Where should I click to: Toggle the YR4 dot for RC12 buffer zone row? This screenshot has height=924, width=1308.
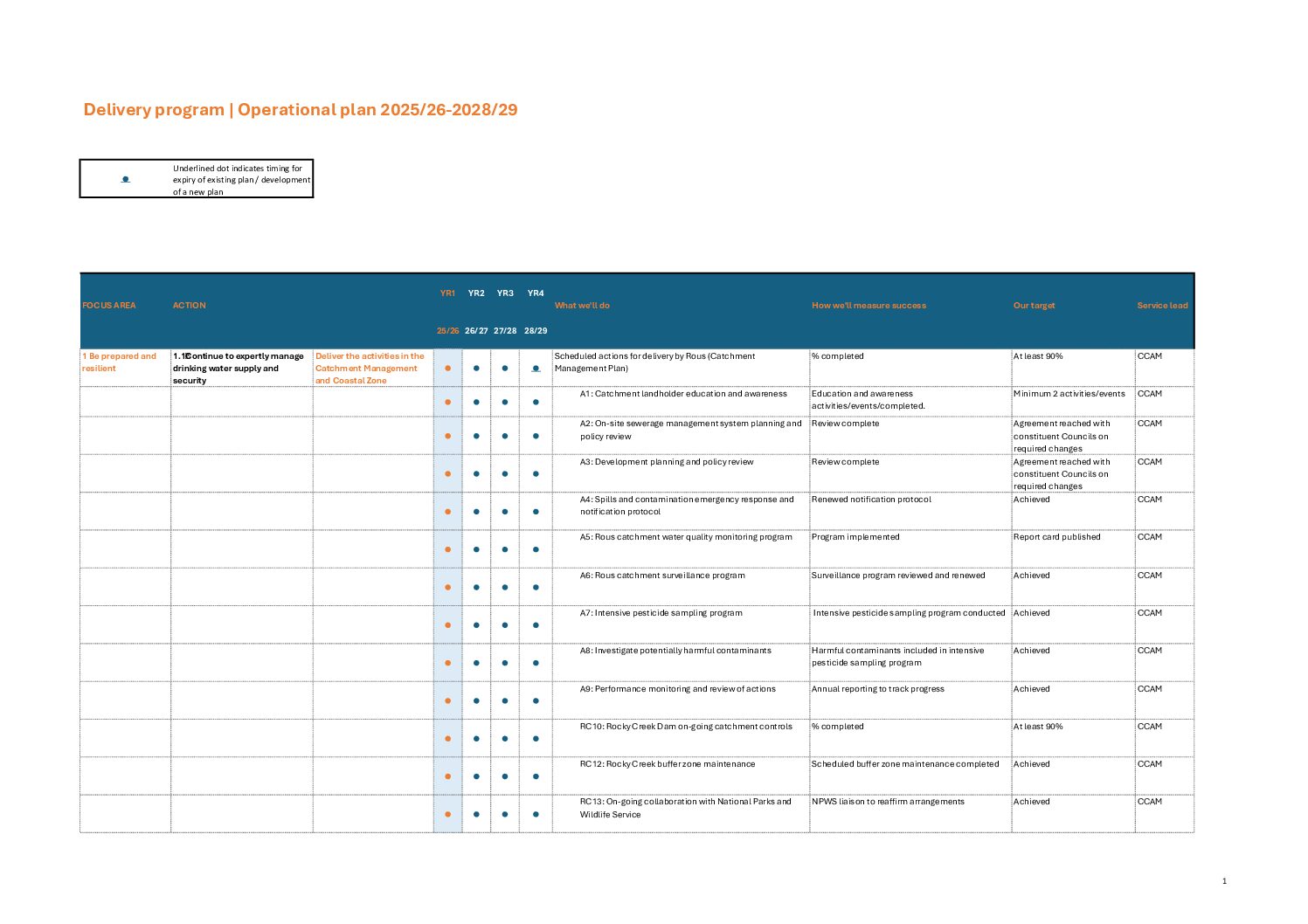[535, 776]
